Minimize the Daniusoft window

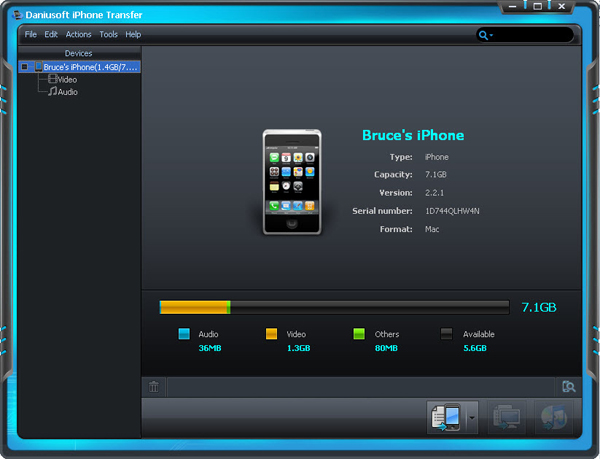click(x=513, y=7)
